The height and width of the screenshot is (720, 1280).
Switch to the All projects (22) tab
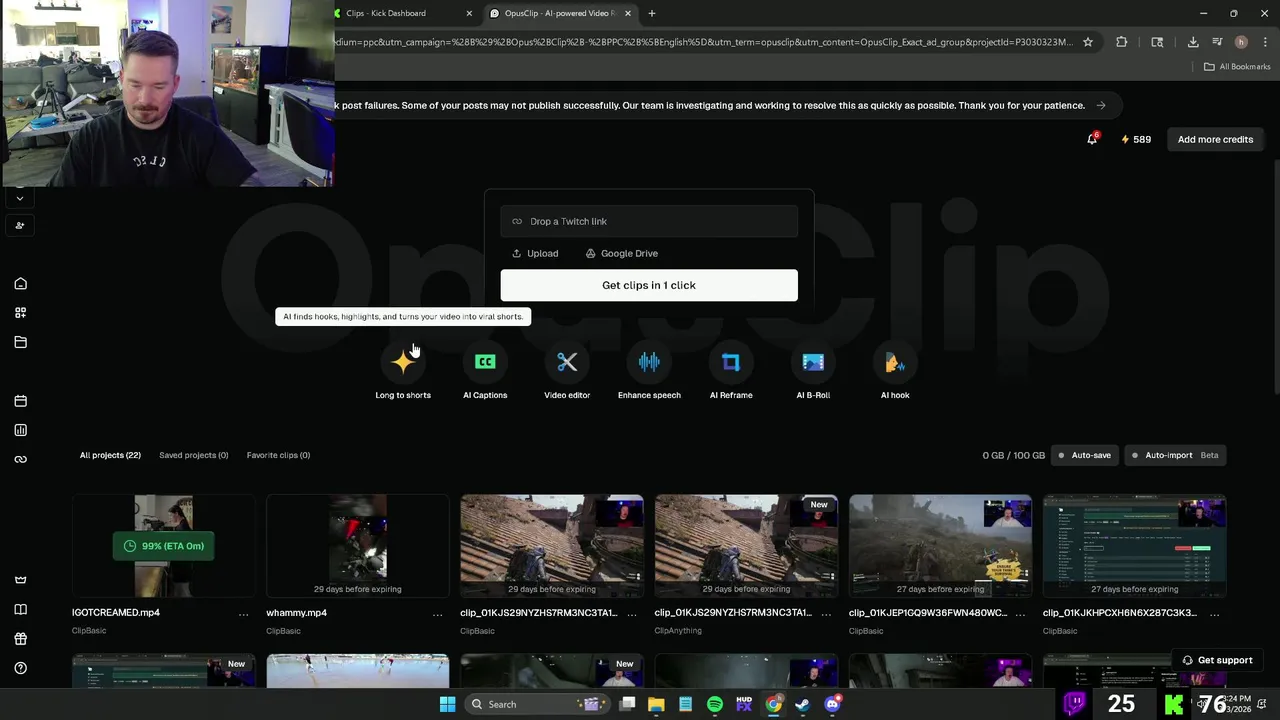[x=110, y=455]
